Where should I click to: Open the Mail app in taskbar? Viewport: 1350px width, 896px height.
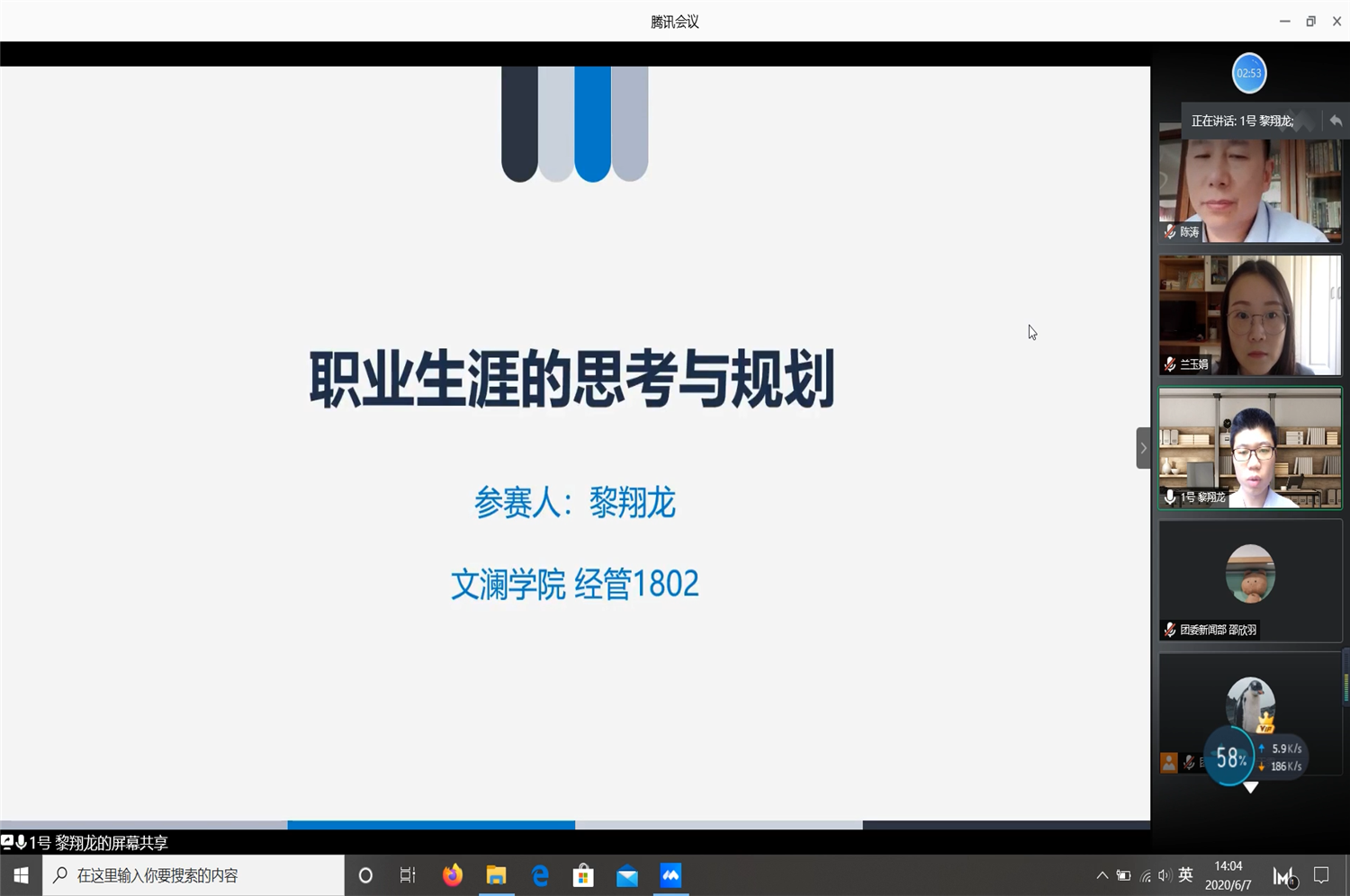(627, 875)
